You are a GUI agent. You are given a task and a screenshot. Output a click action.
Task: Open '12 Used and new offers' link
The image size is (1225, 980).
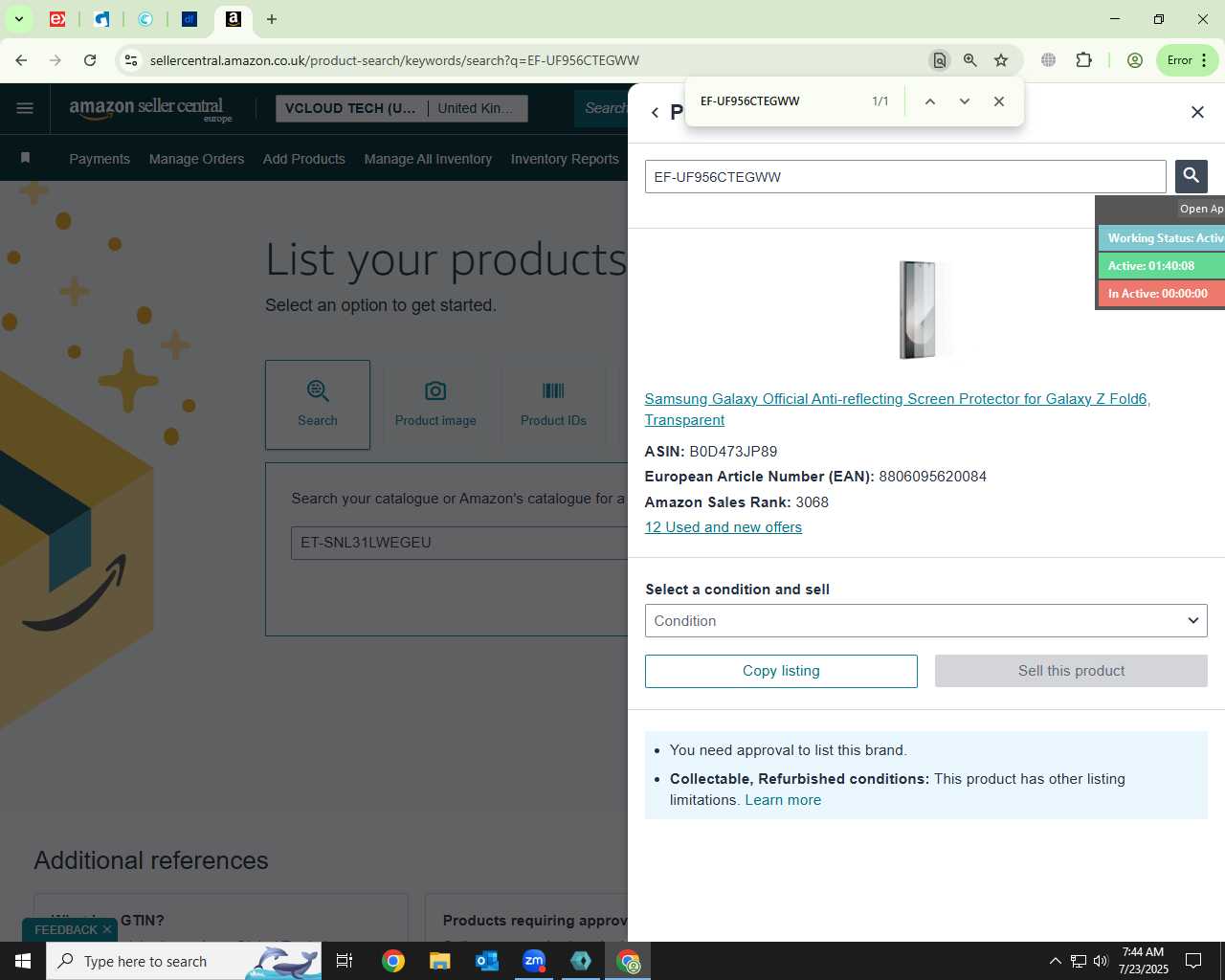pos(724,527)
